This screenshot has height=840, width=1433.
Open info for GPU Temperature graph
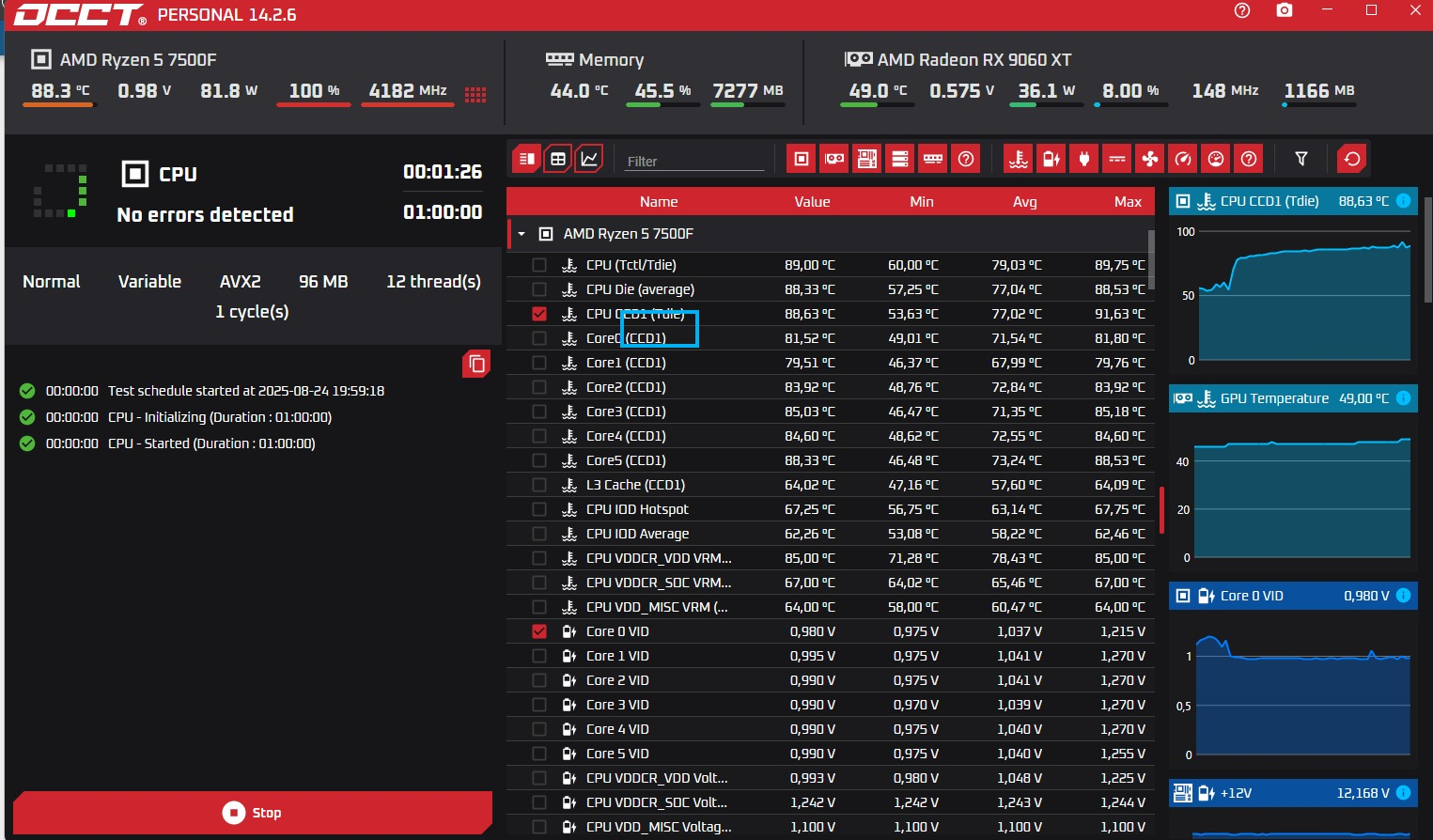tap(1403, 398)
